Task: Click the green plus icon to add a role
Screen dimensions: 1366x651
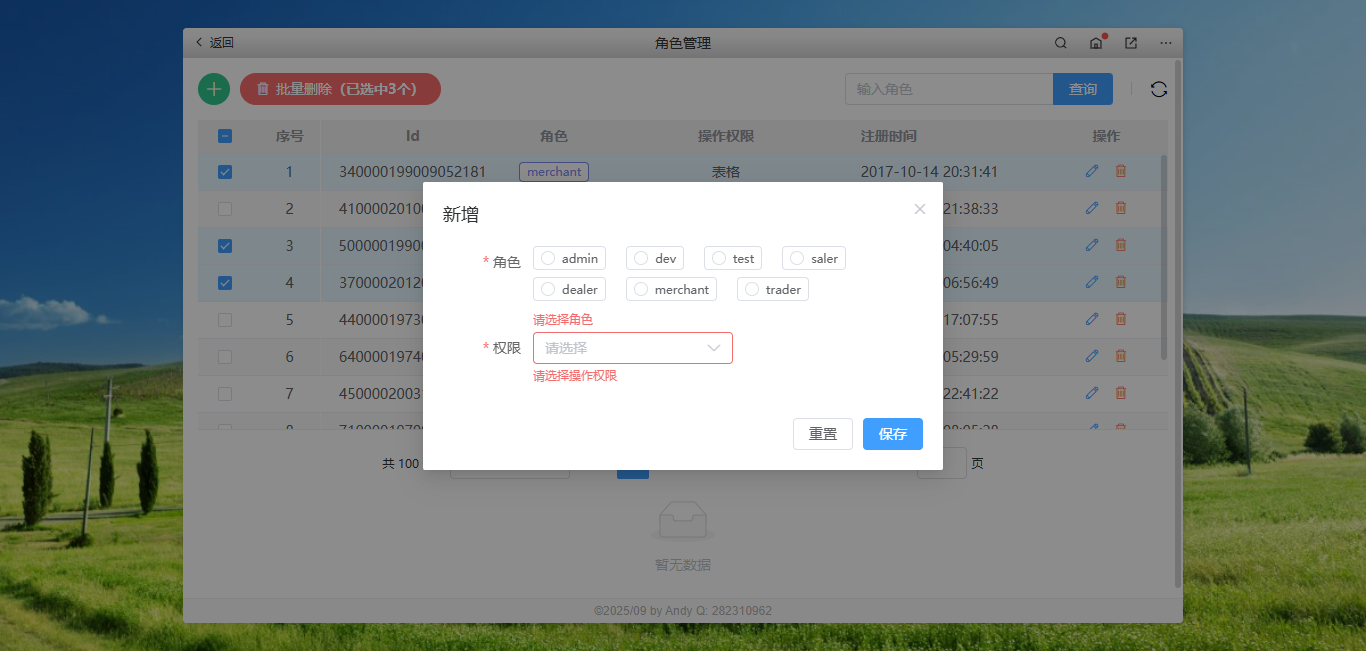Action: click(213, 89)
